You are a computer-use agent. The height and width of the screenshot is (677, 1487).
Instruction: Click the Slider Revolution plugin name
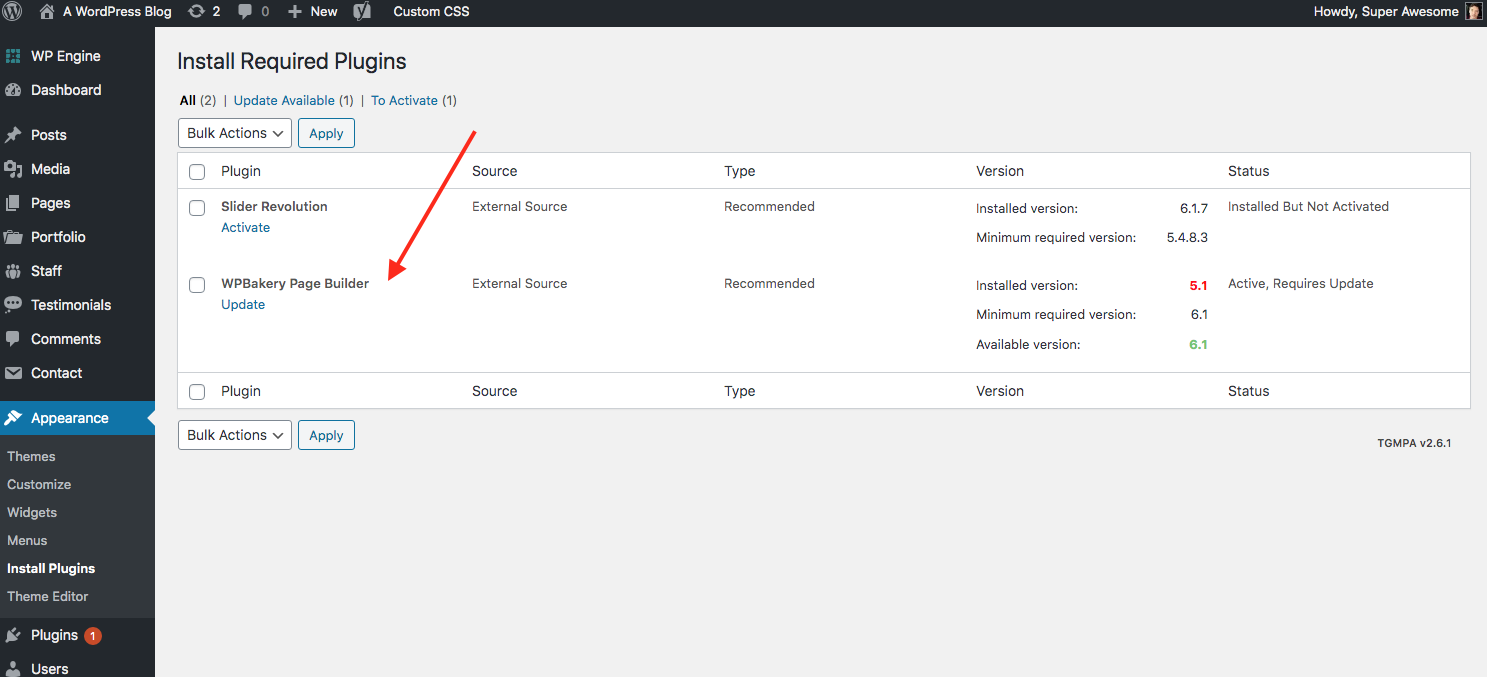coord(274,207)
